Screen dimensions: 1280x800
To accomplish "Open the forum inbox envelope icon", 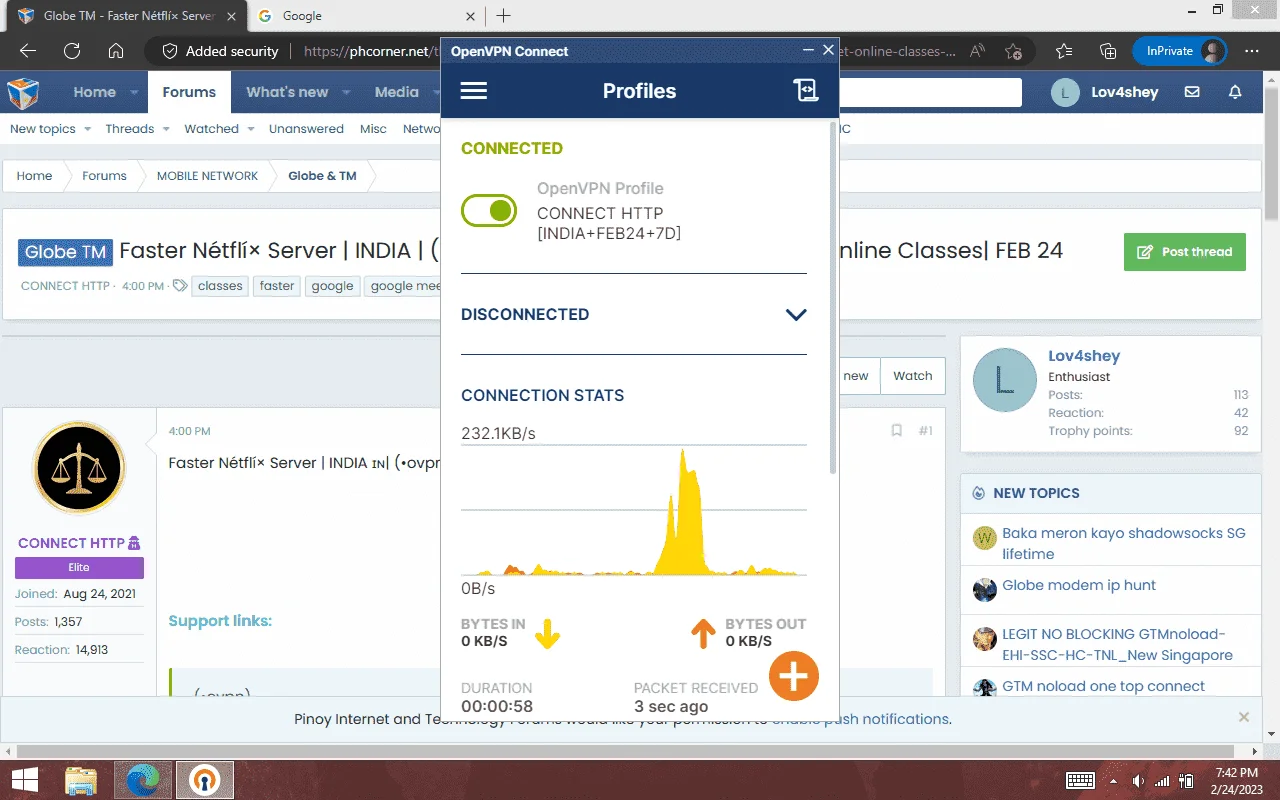I will [1192, 92].
